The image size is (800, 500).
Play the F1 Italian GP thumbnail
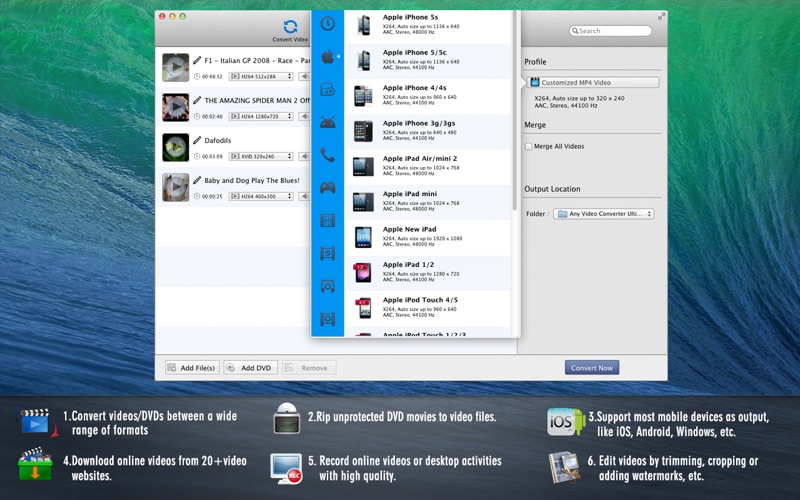coord(176,67)
